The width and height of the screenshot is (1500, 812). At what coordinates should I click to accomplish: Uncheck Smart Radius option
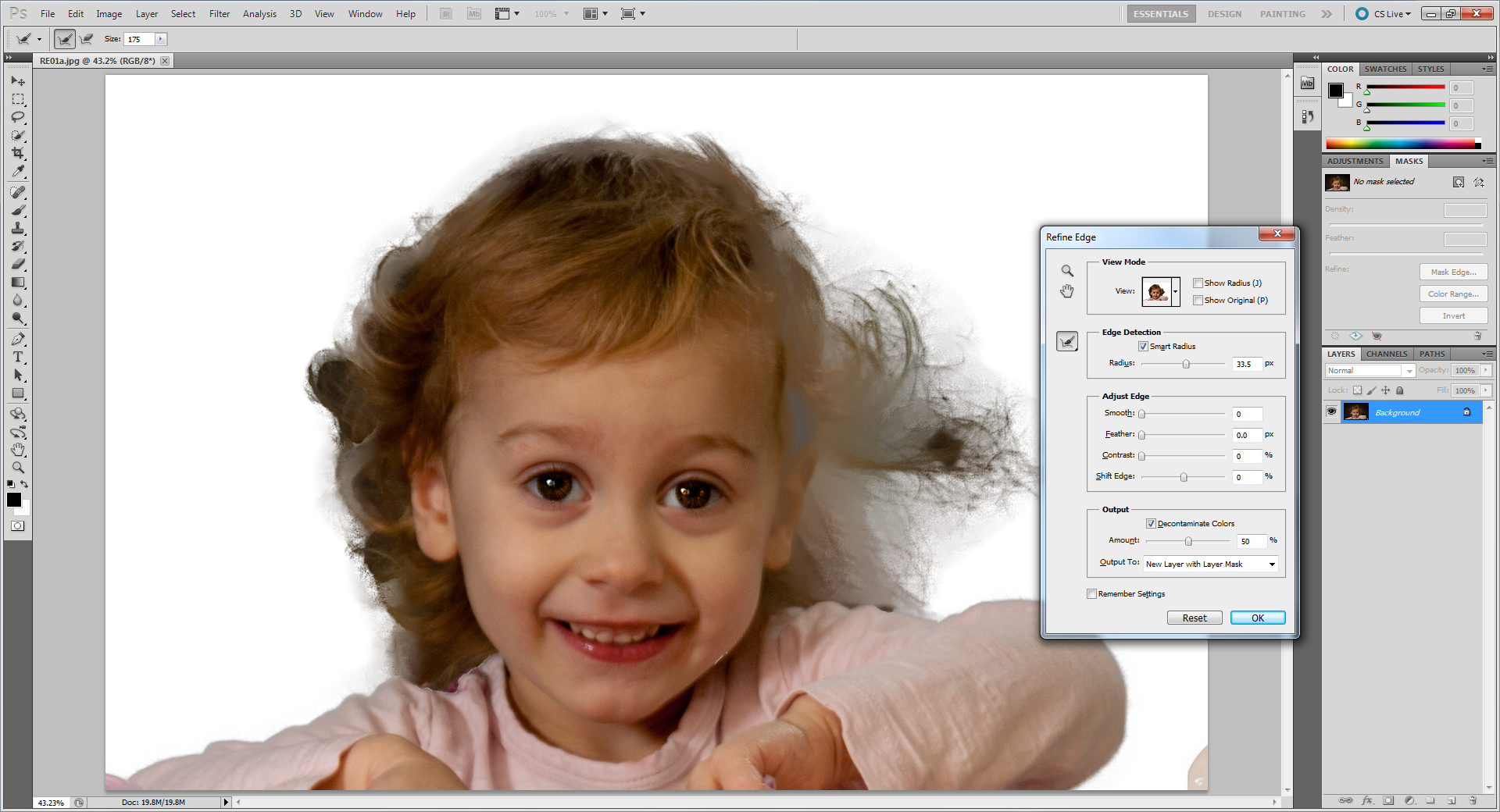[x=1143, y=347]
